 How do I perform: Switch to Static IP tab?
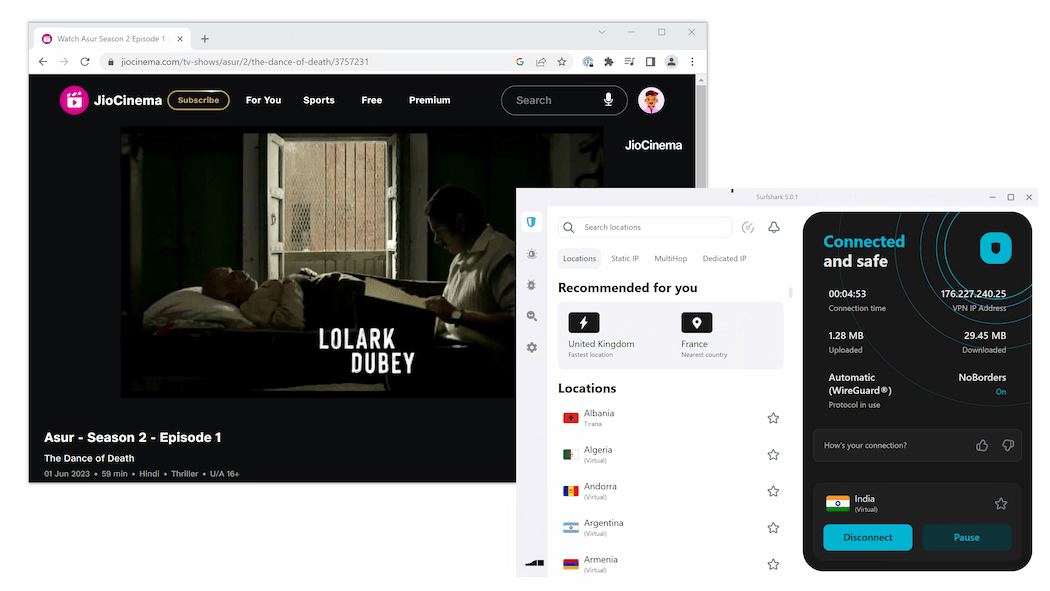(x=625, y=258)
